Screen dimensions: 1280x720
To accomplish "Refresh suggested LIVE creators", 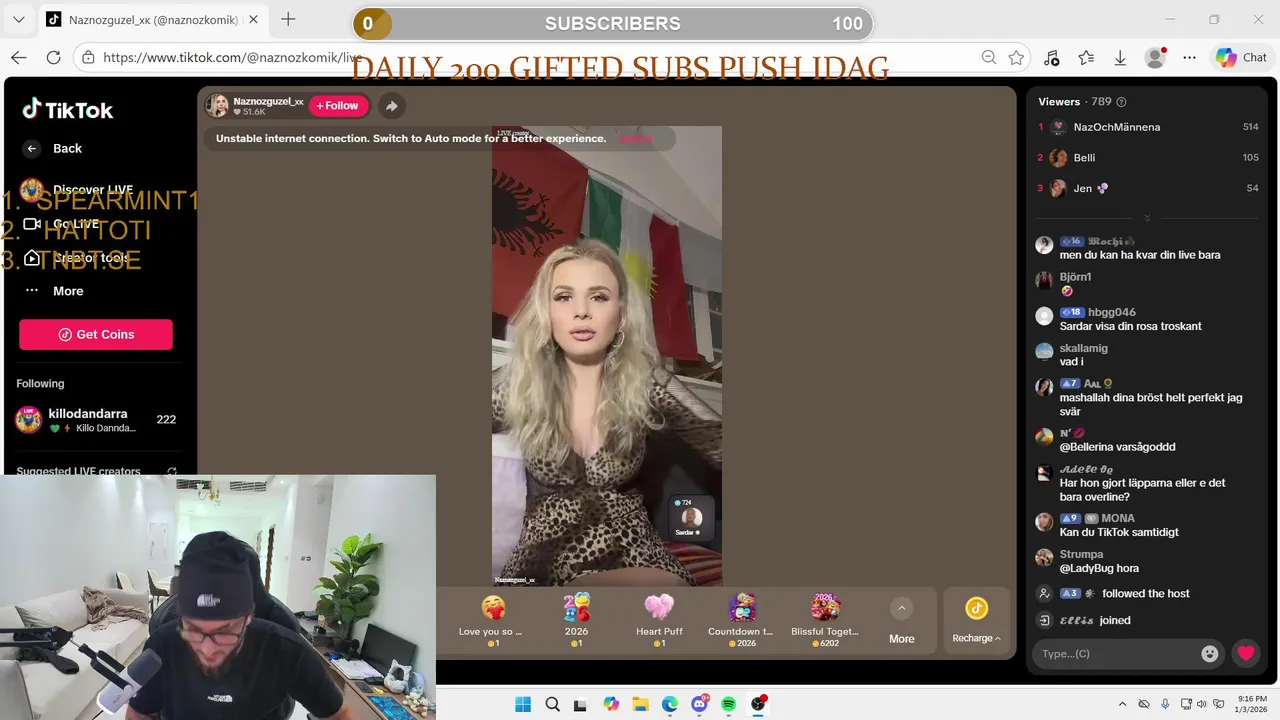I will coord(171,471).
